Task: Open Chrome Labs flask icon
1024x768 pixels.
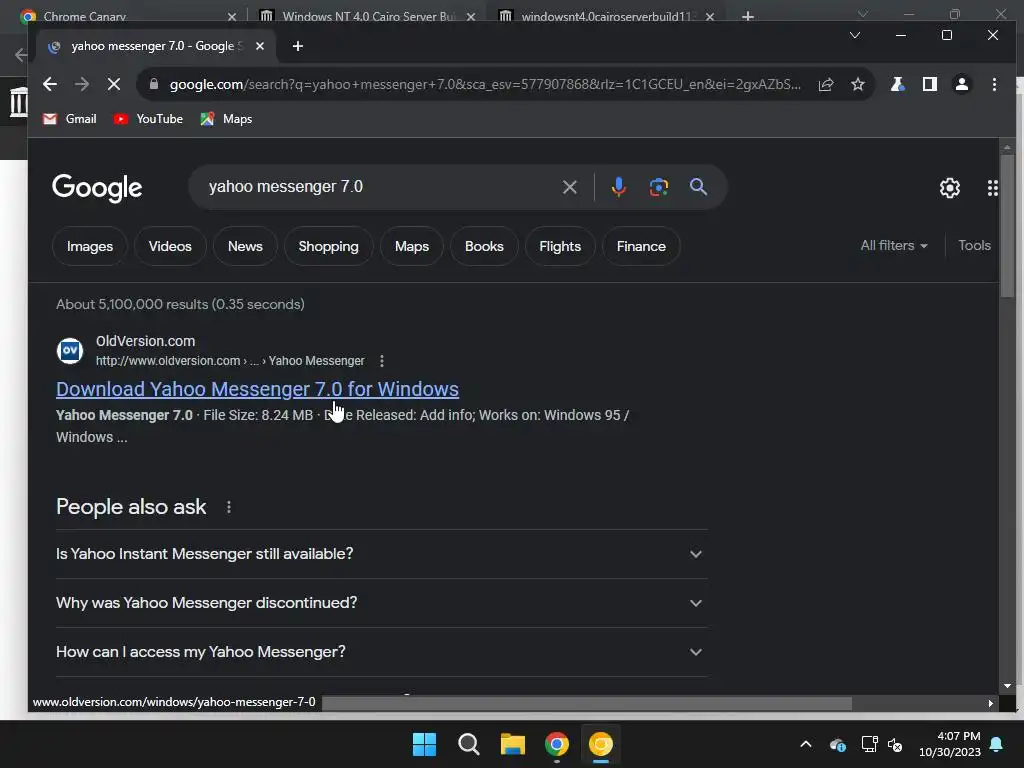Action: tap(898, 84)
